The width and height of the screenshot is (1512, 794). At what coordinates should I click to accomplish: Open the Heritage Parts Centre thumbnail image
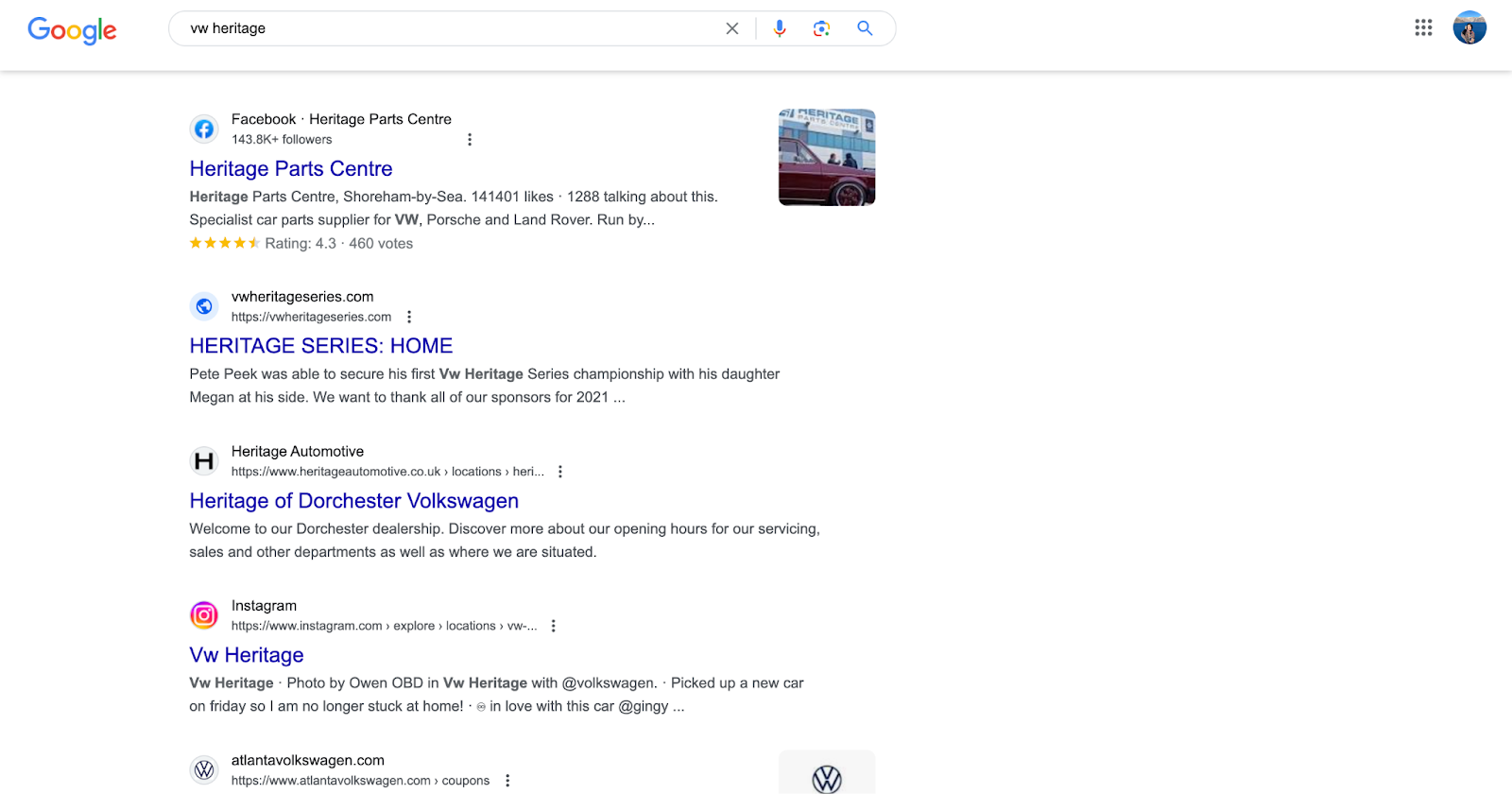click(x=827, y=157)
